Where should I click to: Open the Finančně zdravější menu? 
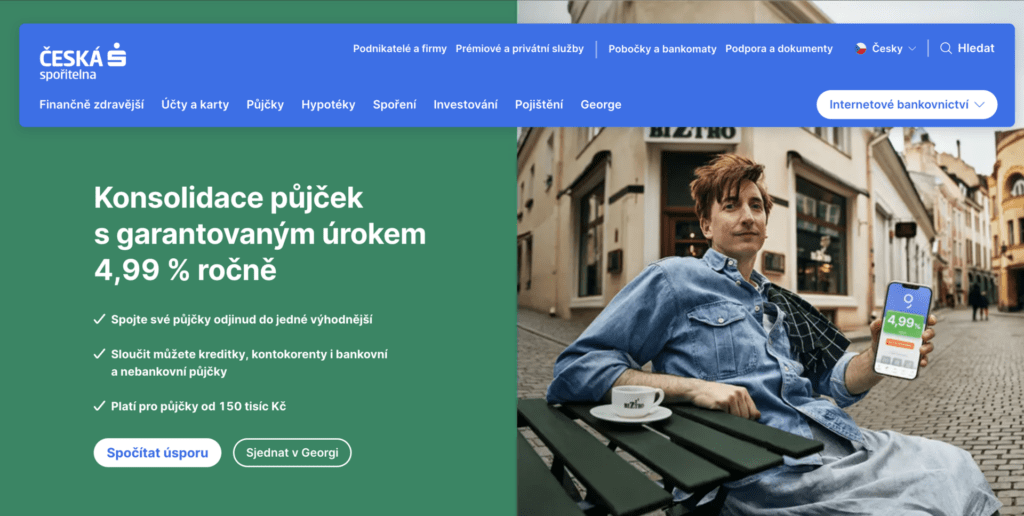92,105
